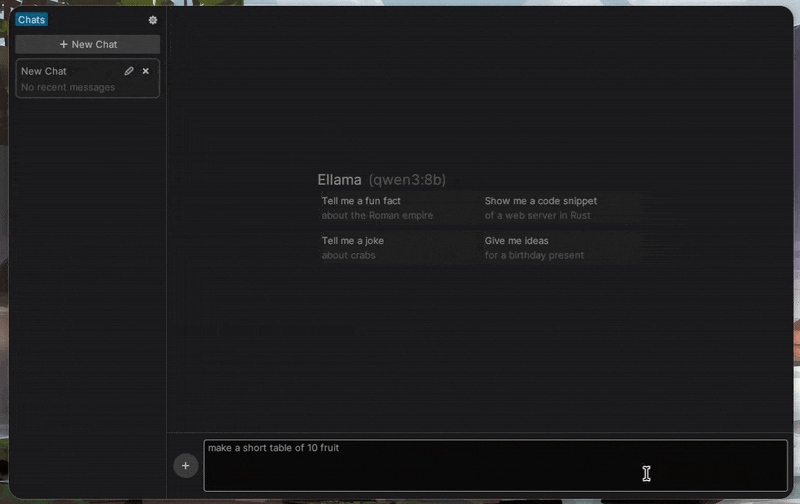Choose the 'Tell me a fun fact' suggestion

click(361, 201)
